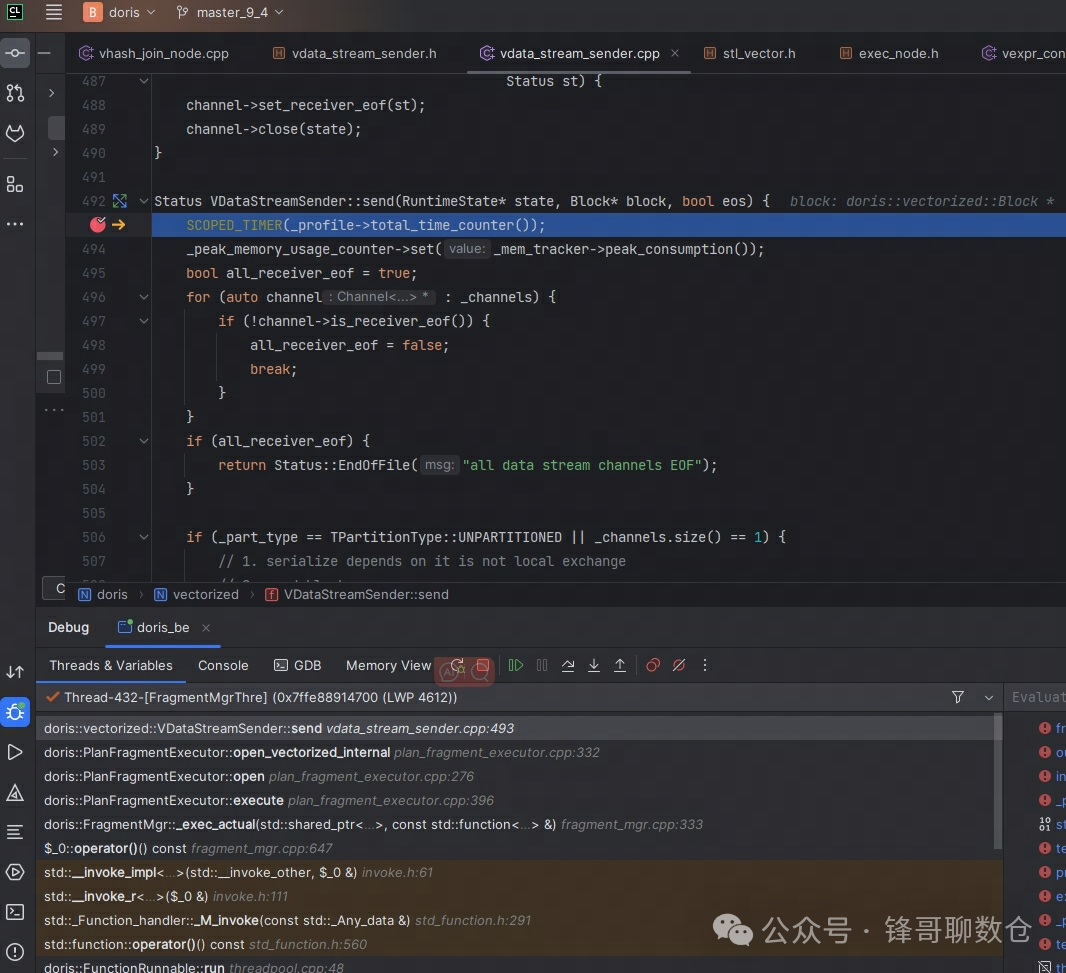Click the frames filter icon

[958, 697]
